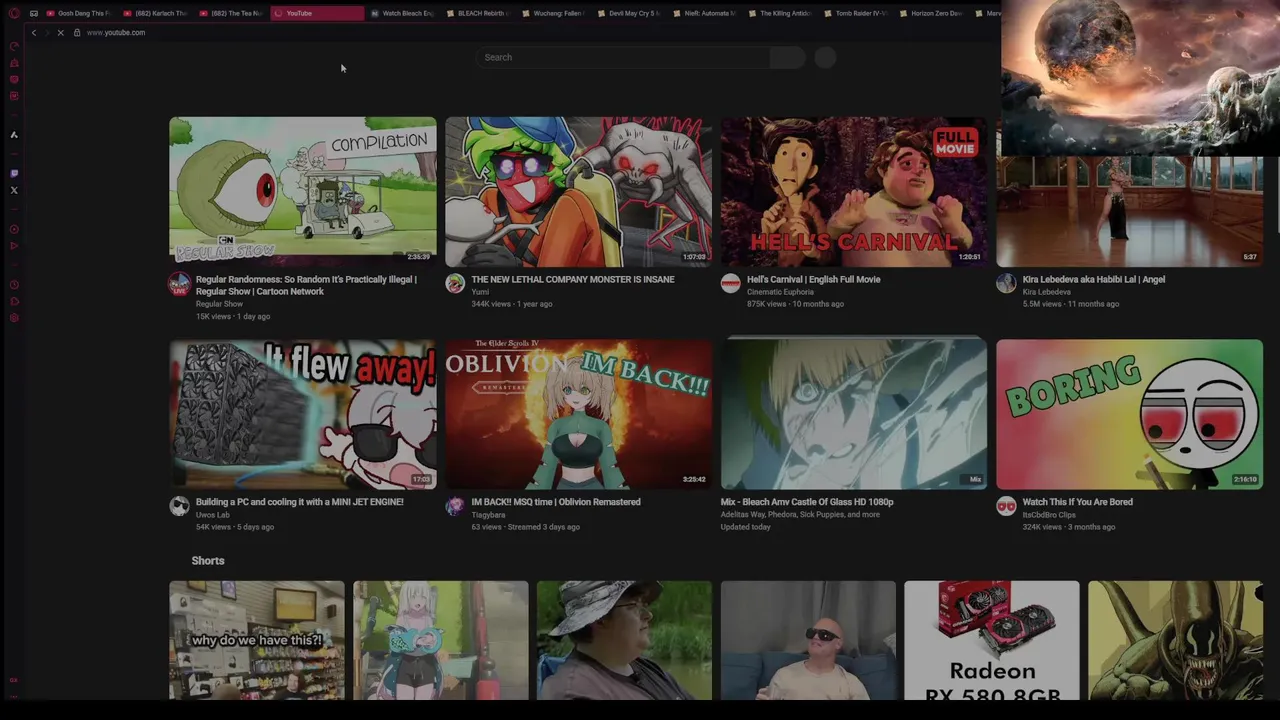Open Mix - Bleach Amv Castle Of Glass
1280x720 pixels.
point(807,502)
